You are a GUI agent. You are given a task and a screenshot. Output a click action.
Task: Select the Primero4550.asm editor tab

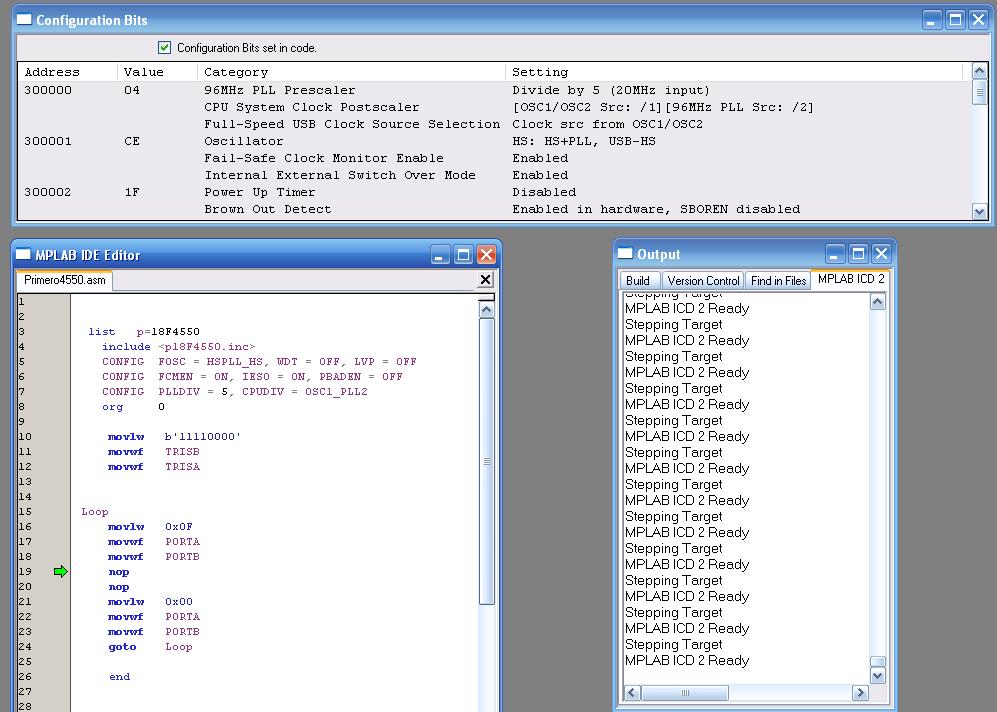tap(65, 280)
